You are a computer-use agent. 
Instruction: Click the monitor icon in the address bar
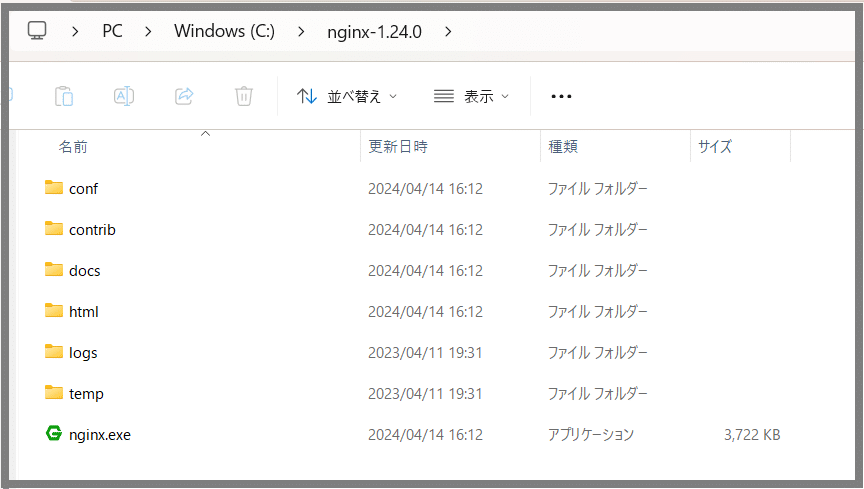pyautogui.click(x=37, y=30)
